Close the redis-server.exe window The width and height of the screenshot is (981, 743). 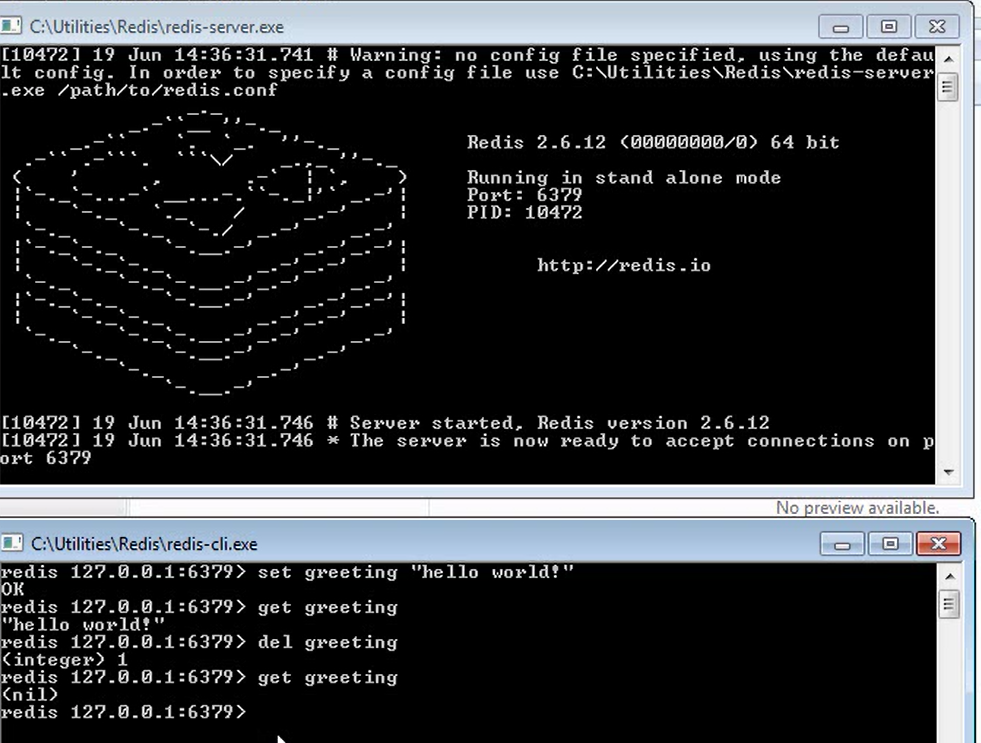[937, 27]
